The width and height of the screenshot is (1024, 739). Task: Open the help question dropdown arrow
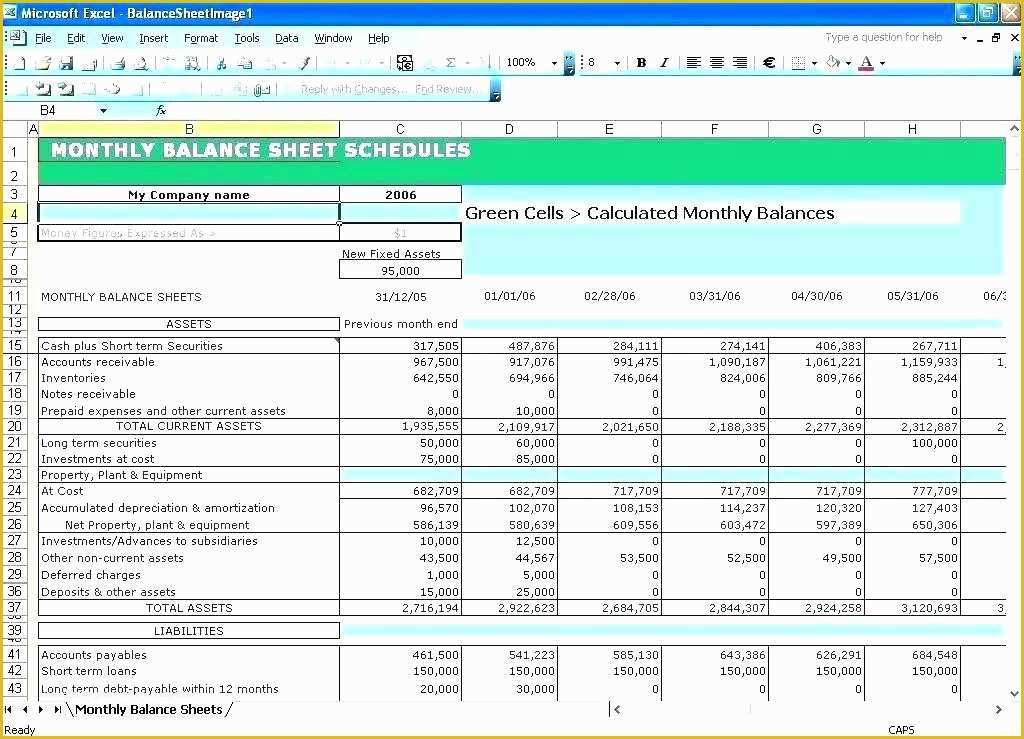(x=964, y=38)
